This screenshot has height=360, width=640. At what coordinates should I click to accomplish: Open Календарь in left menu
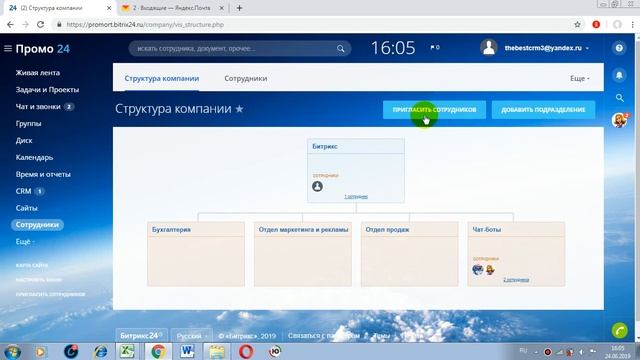(34, 157)
